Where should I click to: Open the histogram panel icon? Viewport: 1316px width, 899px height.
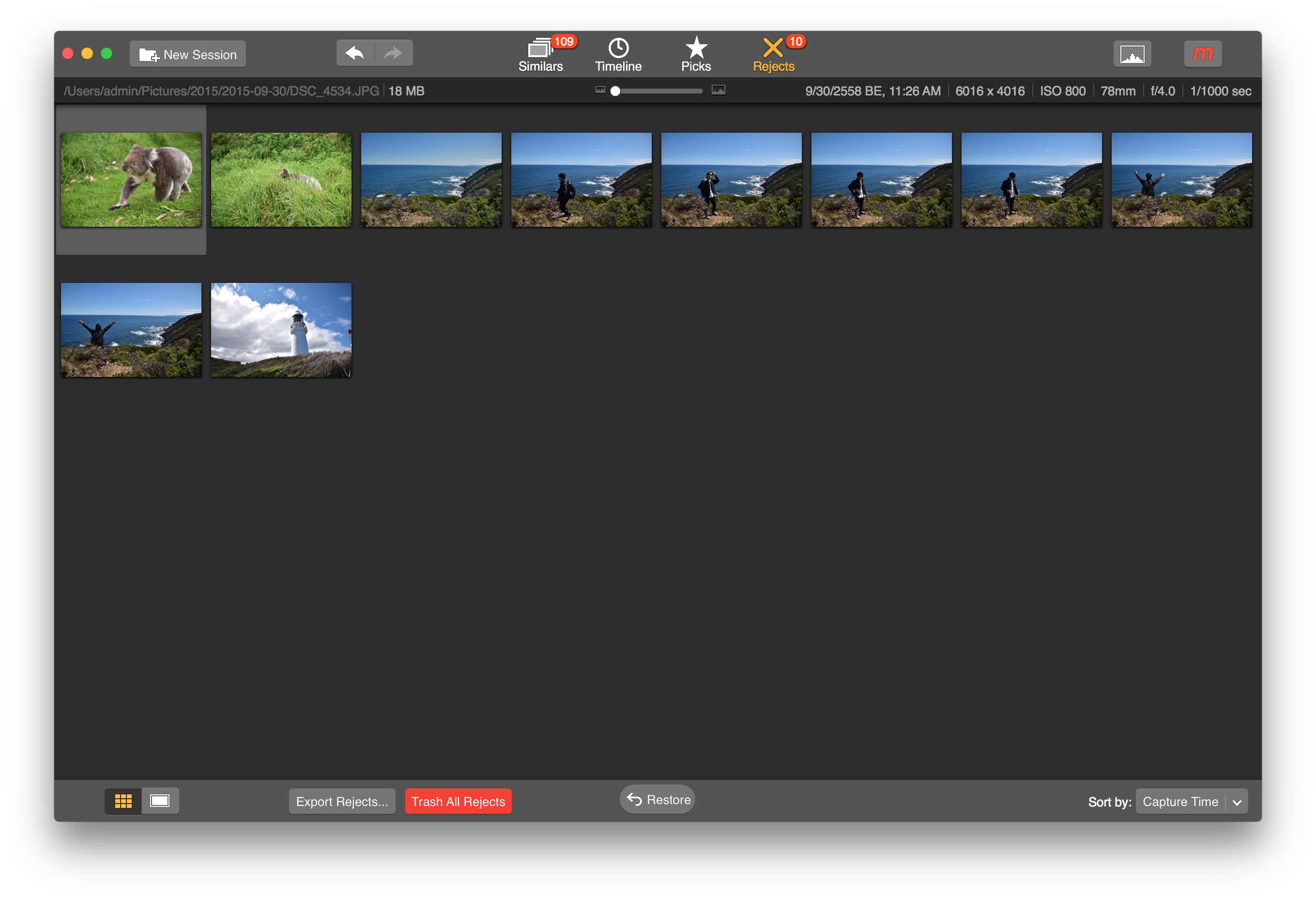pos(1132,53)
